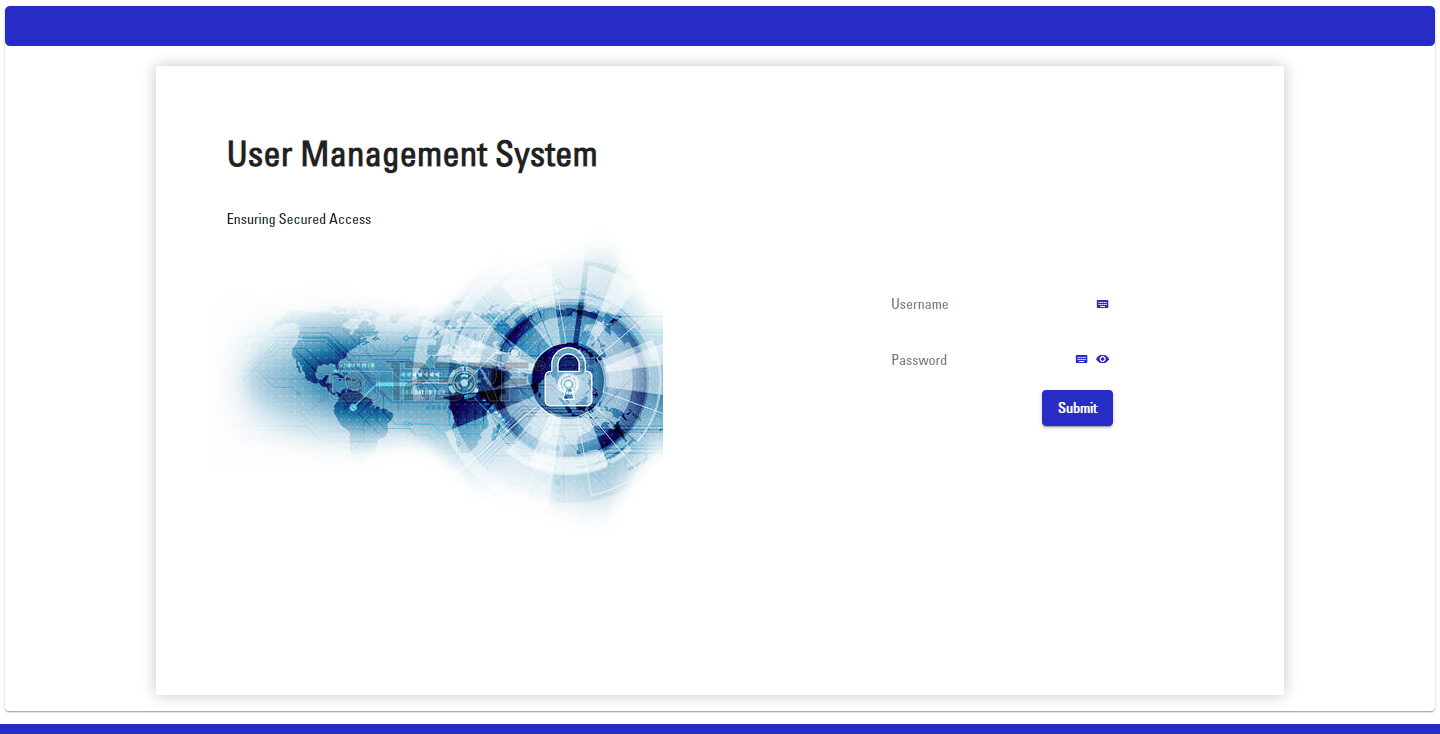Click the blue header bar at top
1440x734 pixels.
pyautogui.click(x=720, y=26)
